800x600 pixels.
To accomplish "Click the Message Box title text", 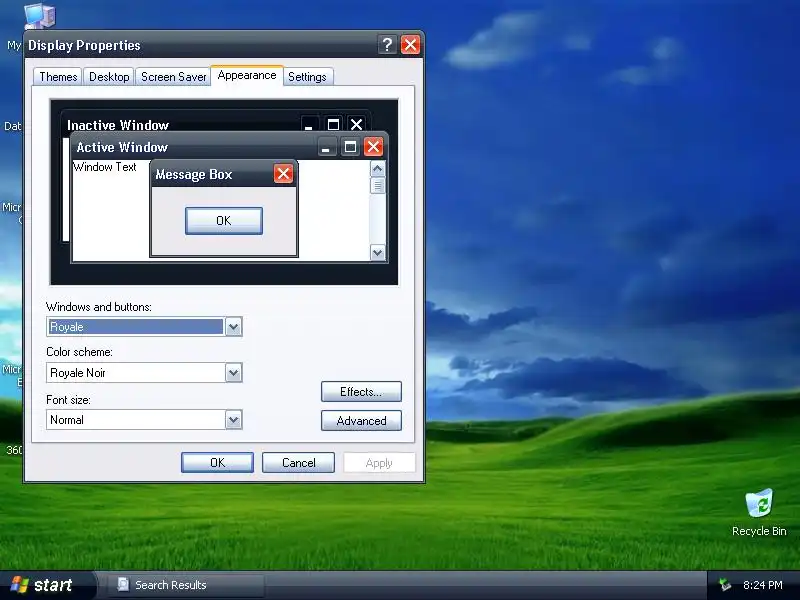I will pyautogui.click(x=194, y=174).
